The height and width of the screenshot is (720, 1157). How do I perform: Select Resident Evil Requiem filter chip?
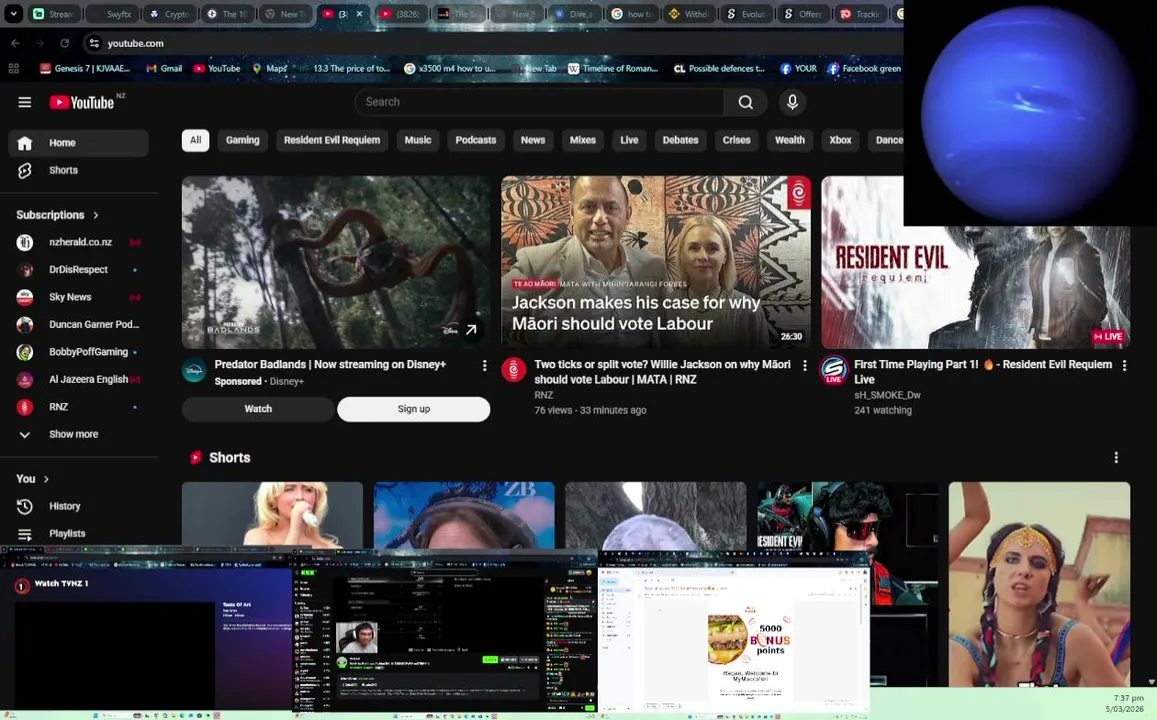click(332, 140)
